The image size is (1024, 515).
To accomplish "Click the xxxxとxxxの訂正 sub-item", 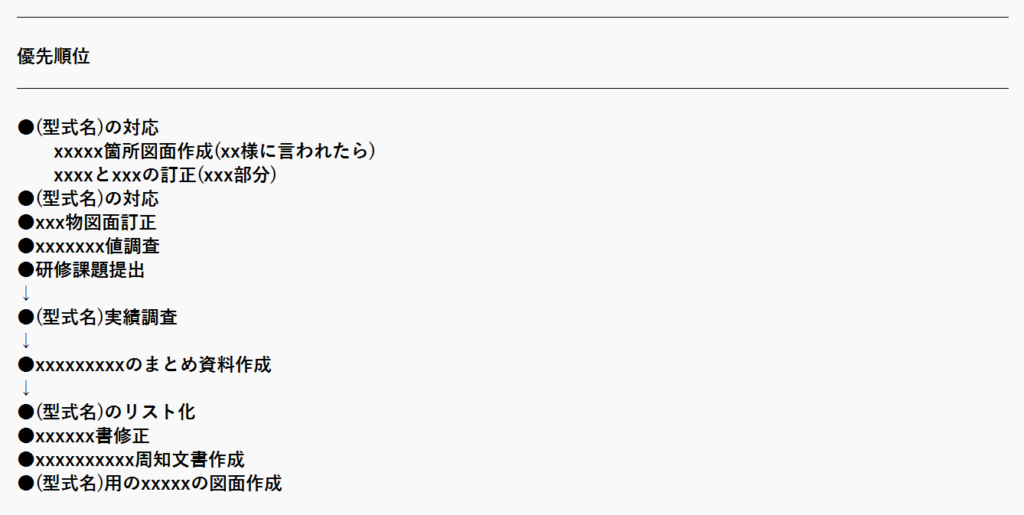I will (165, 175).
